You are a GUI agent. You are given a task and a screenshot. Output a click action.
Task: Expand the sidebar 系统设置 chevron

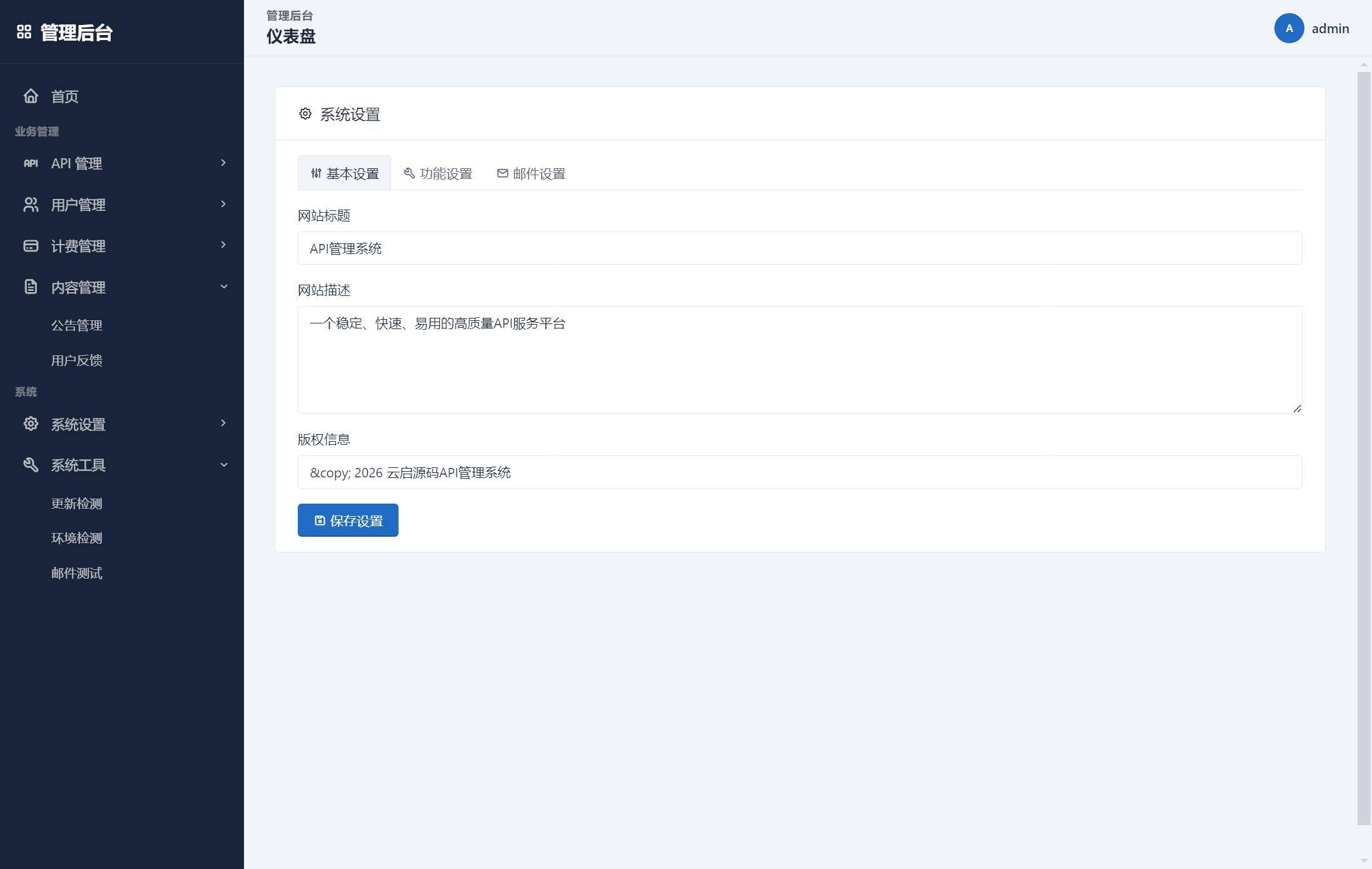pos(223,423)
